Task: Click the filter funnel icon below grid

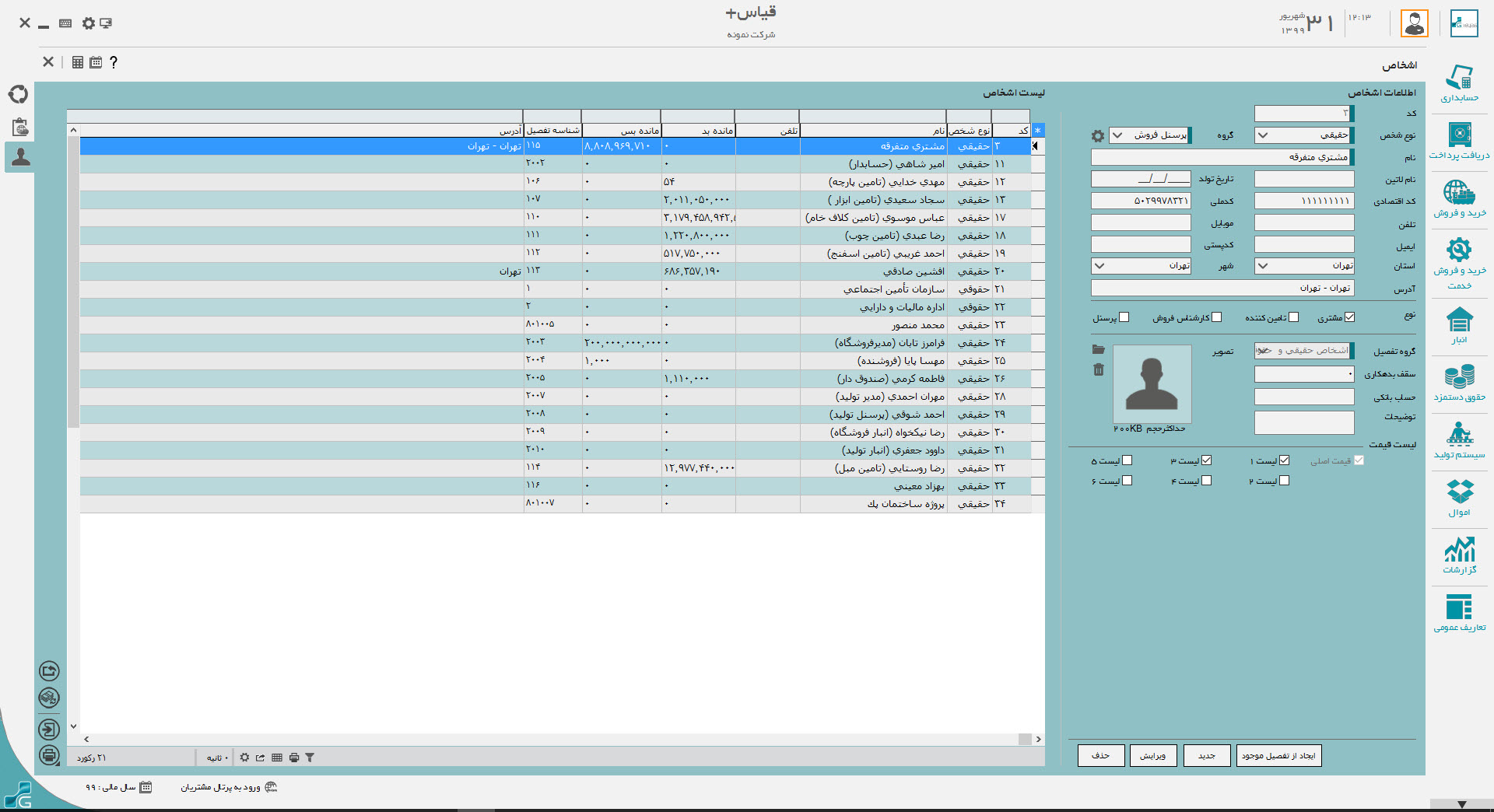Action: pyautogui.click(x=310, y=758)
